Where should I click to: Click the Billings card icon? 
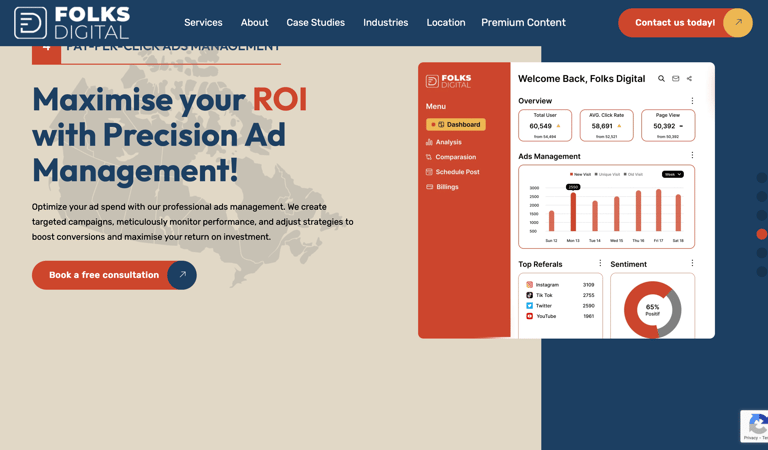point(430,187)
